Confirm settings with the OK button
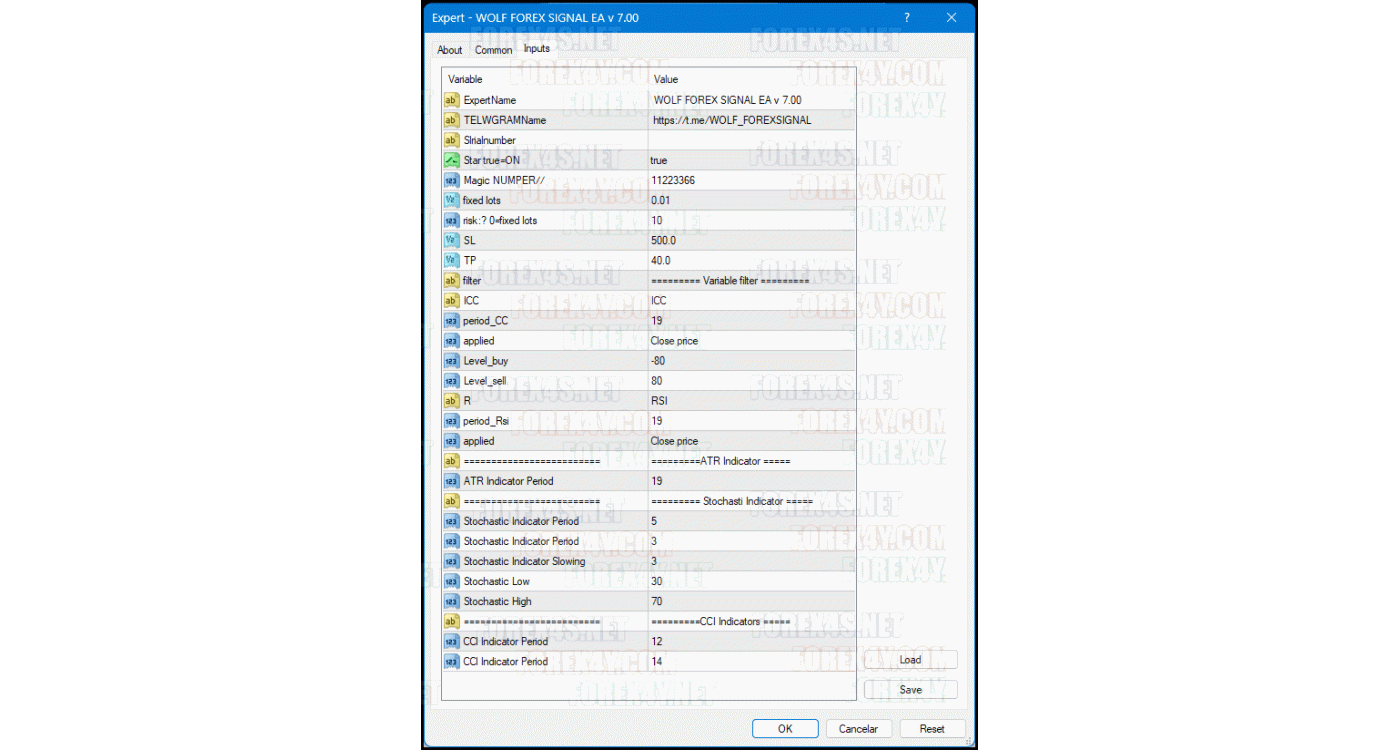 click(785, 729)
